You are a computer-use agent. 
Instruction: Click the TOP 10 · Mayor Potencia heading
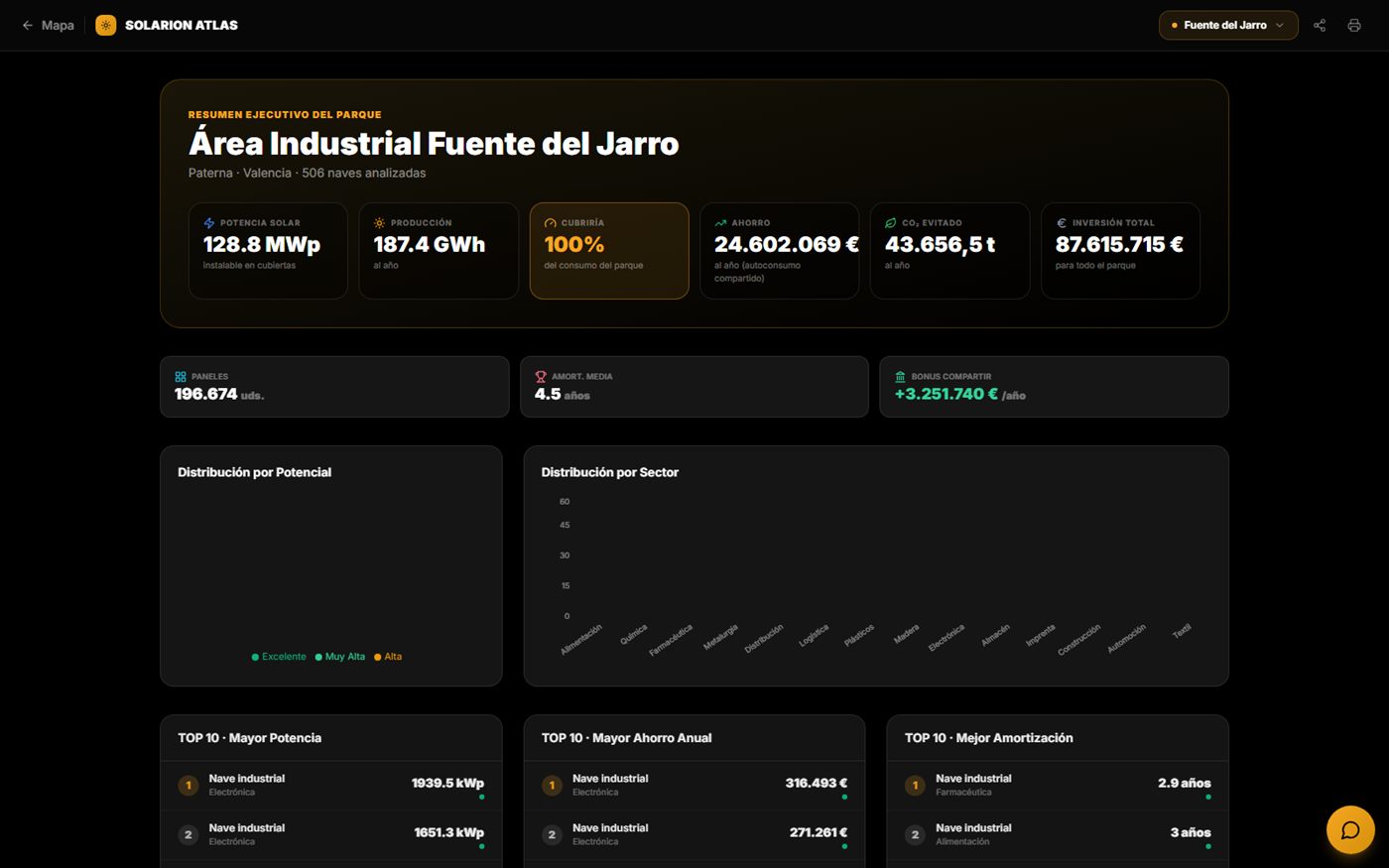[x=249, y=738]
